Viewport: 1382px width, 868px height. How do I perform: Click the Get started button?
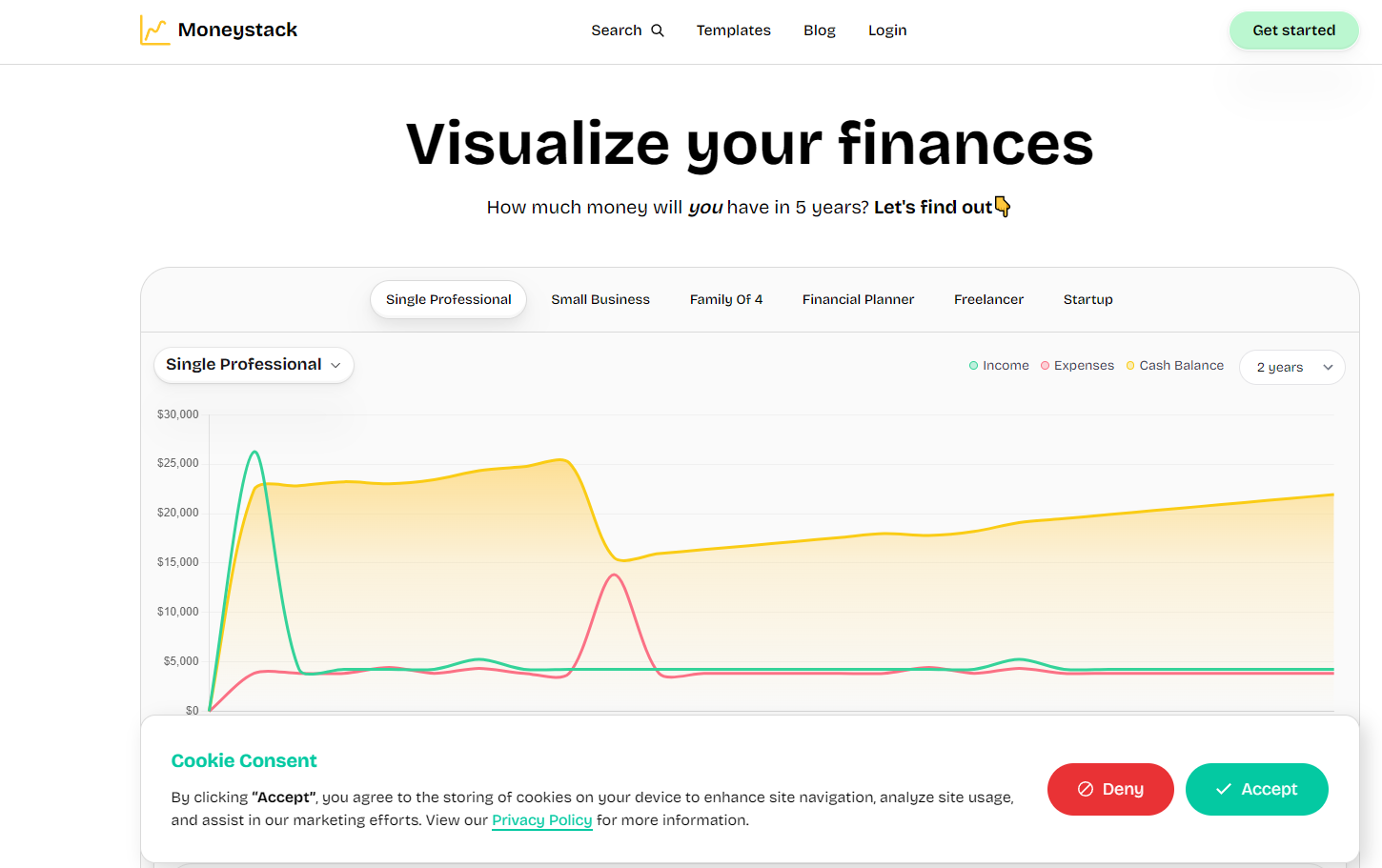click(1293, 30)
